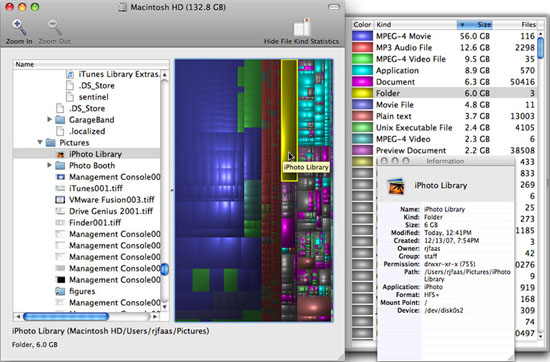The height and width of the screenshot is (362, 550).
Task: Select the Unix Executable File row
Action: 444,127
